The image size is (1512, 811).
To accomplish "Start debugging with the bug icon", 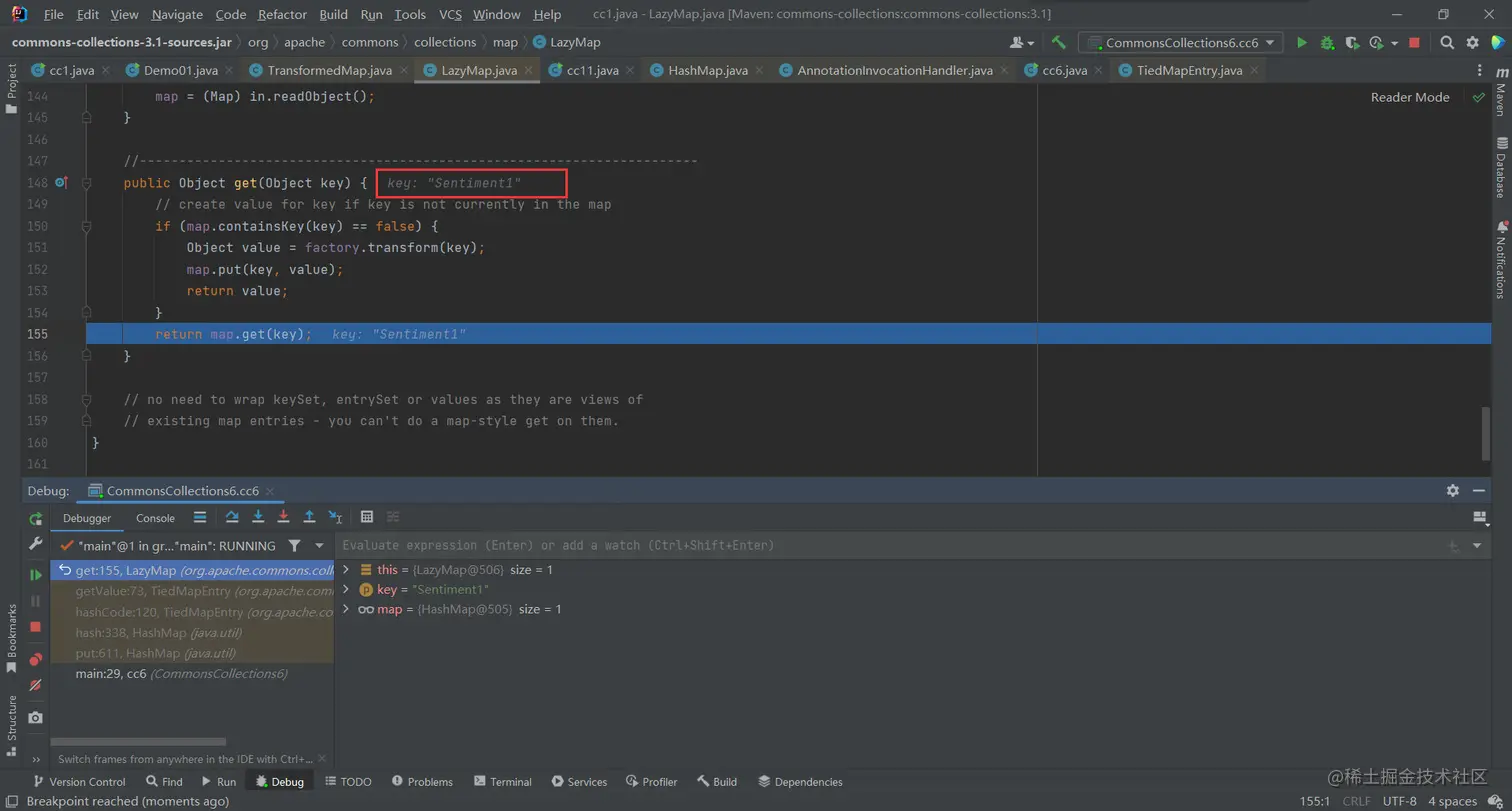I will coord(1327,43).
